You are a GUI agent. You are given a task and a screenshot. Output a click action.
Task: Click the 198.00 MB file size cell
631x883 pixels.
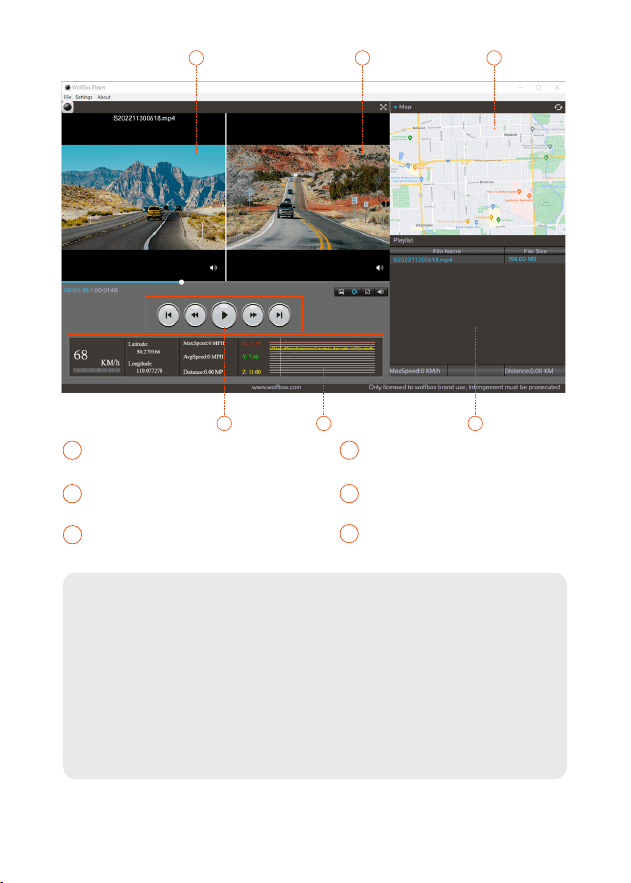point(522,259)
